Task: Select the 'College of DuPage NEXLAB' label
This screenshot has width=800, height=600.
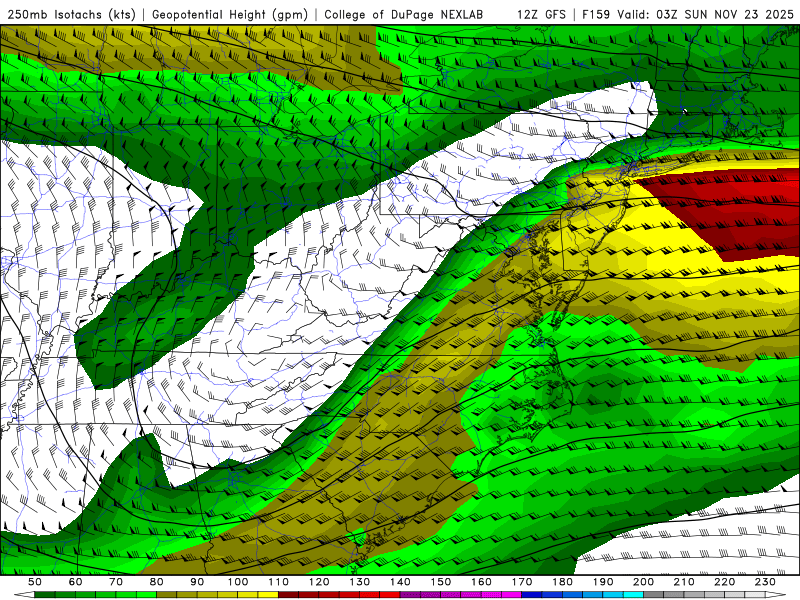Action: click(x=404, y=14)
